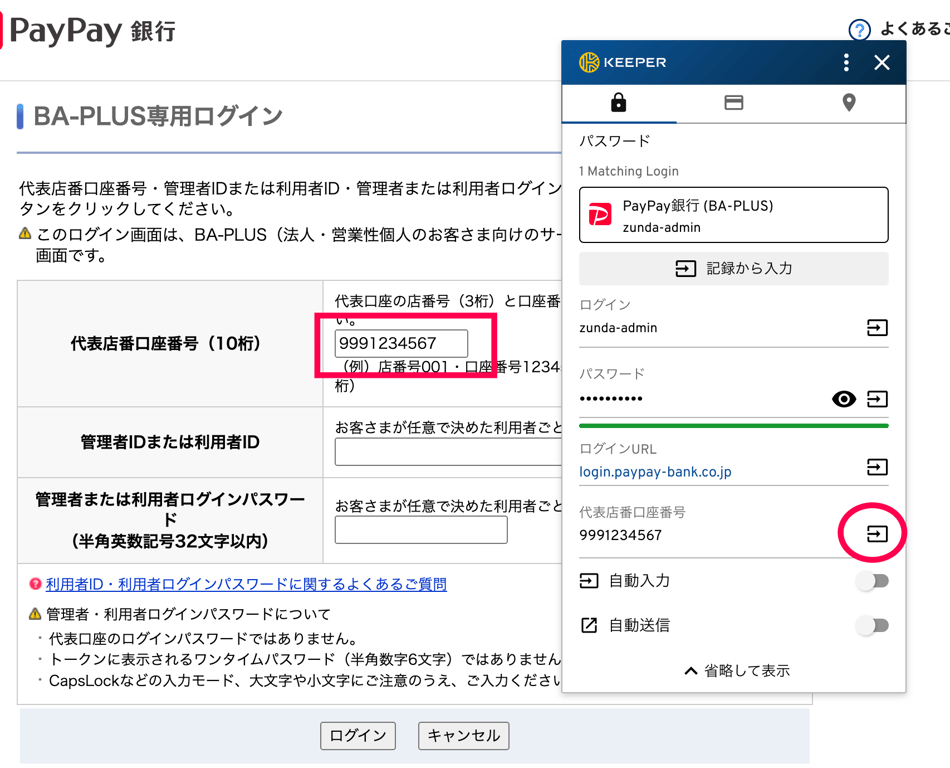Reveal the password with the eye icon
This screenshot has width=950, height=768.
843,399
